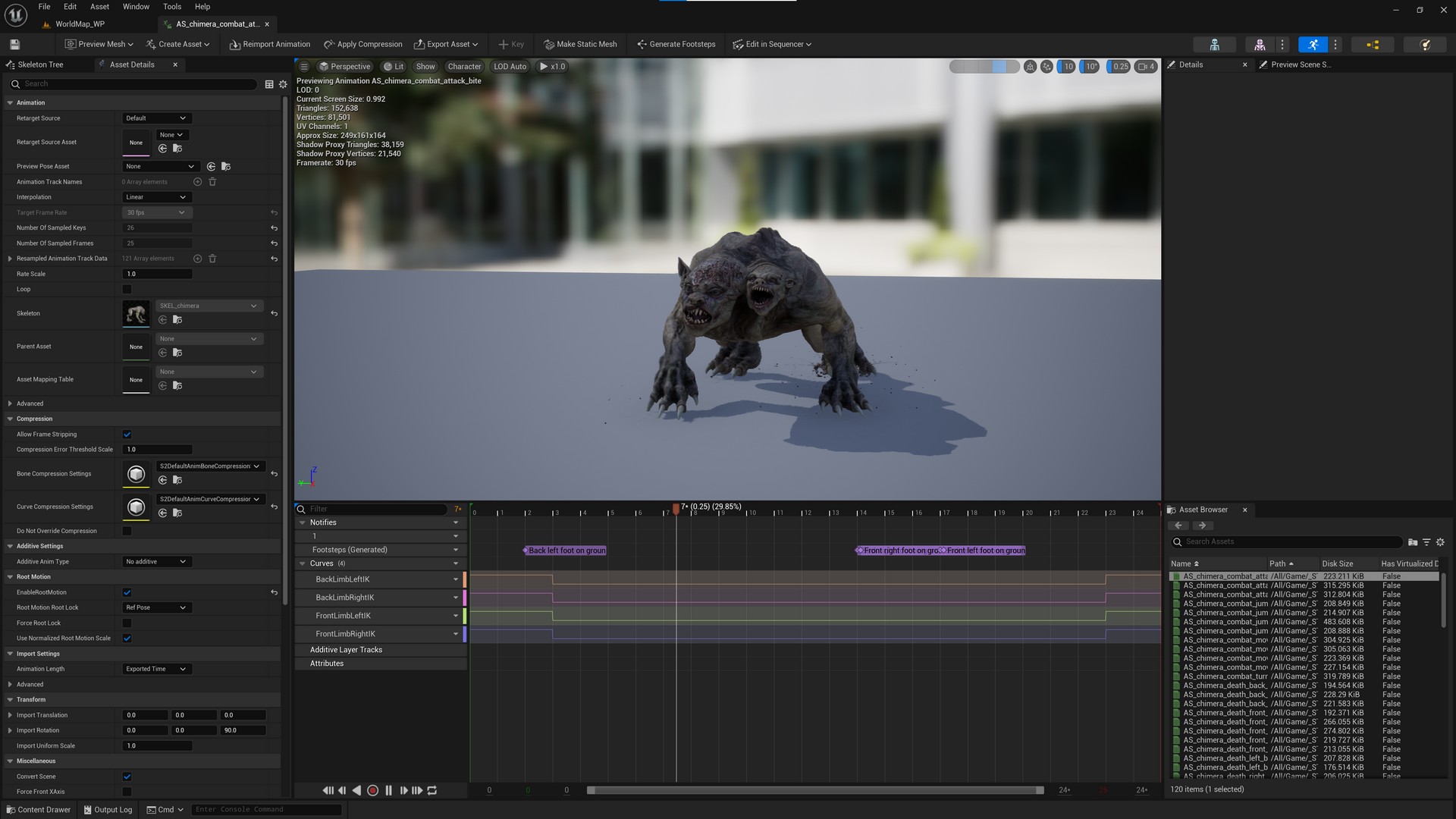Open Asset Details settings gear
Image resolution: width=1456 pixels, height=819 pixels.
[283, 84]
